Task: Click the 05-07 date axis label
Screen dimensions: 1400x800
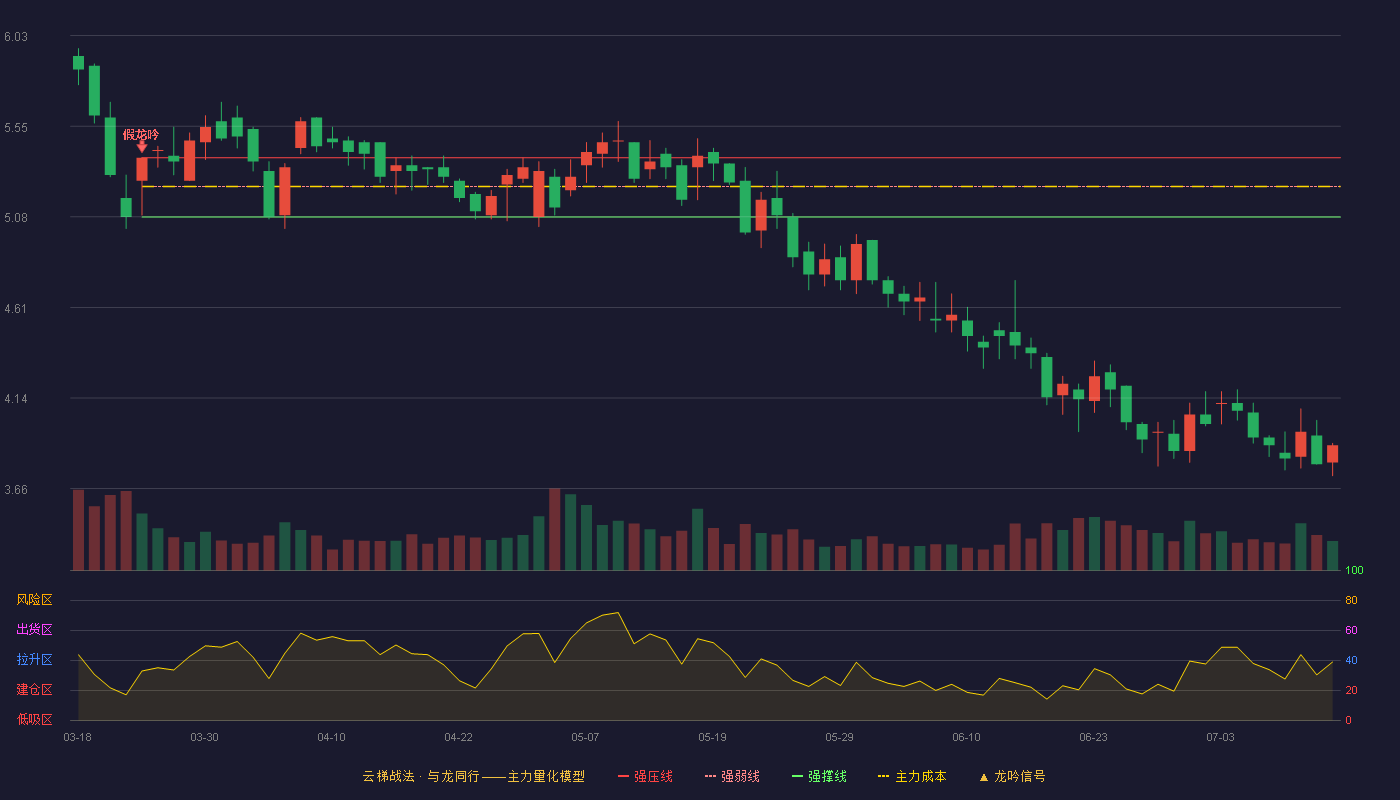Action: coord(585,737)
